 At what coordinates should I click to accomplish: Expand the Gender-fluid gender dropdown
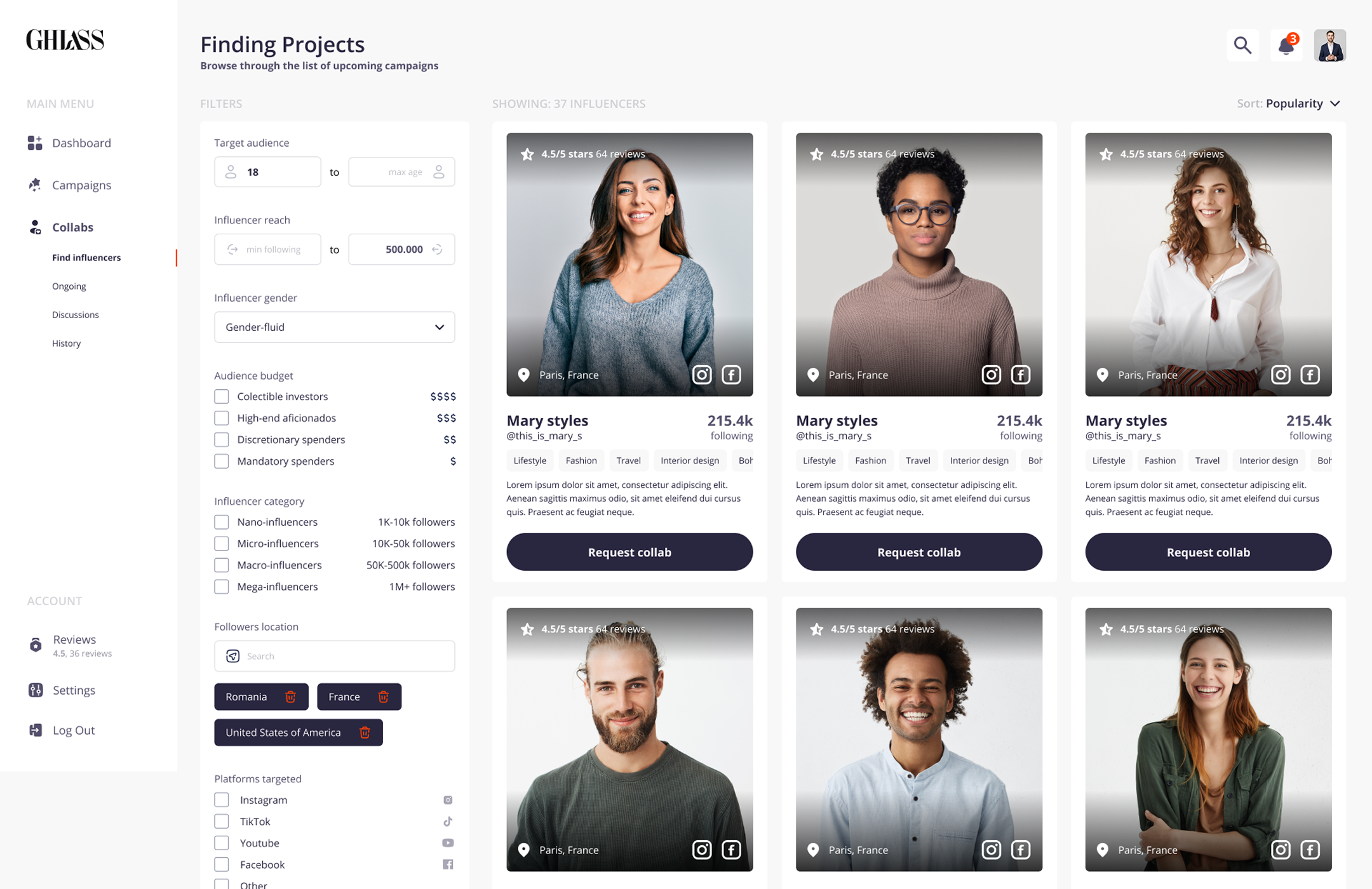click(335, 327)
